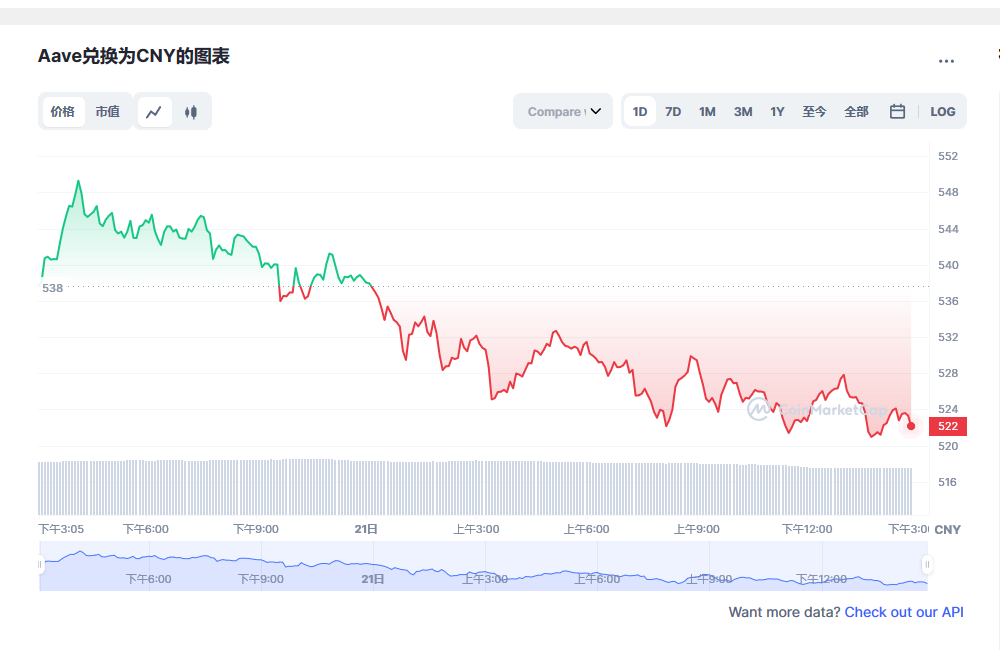This screenshot has width=1000, height=650.
Task: Show the 1Y time range
Action: [x=777, y=112]
